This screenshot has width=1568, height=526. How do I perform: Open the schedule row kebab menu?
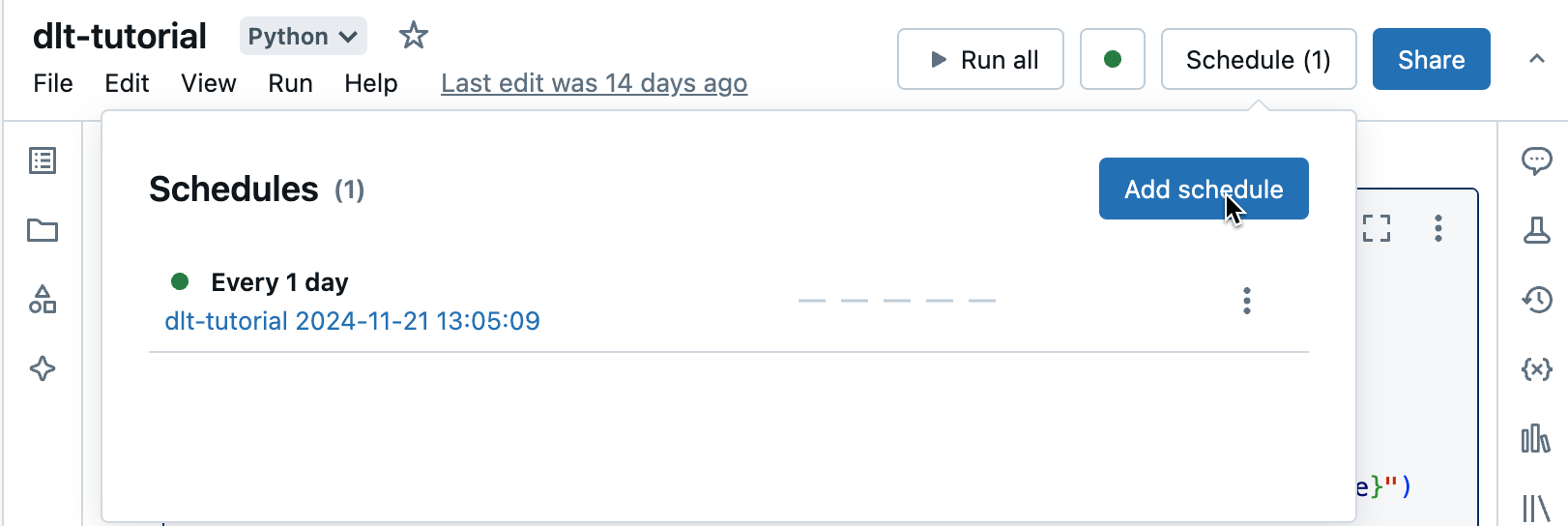coord(1246,301)
